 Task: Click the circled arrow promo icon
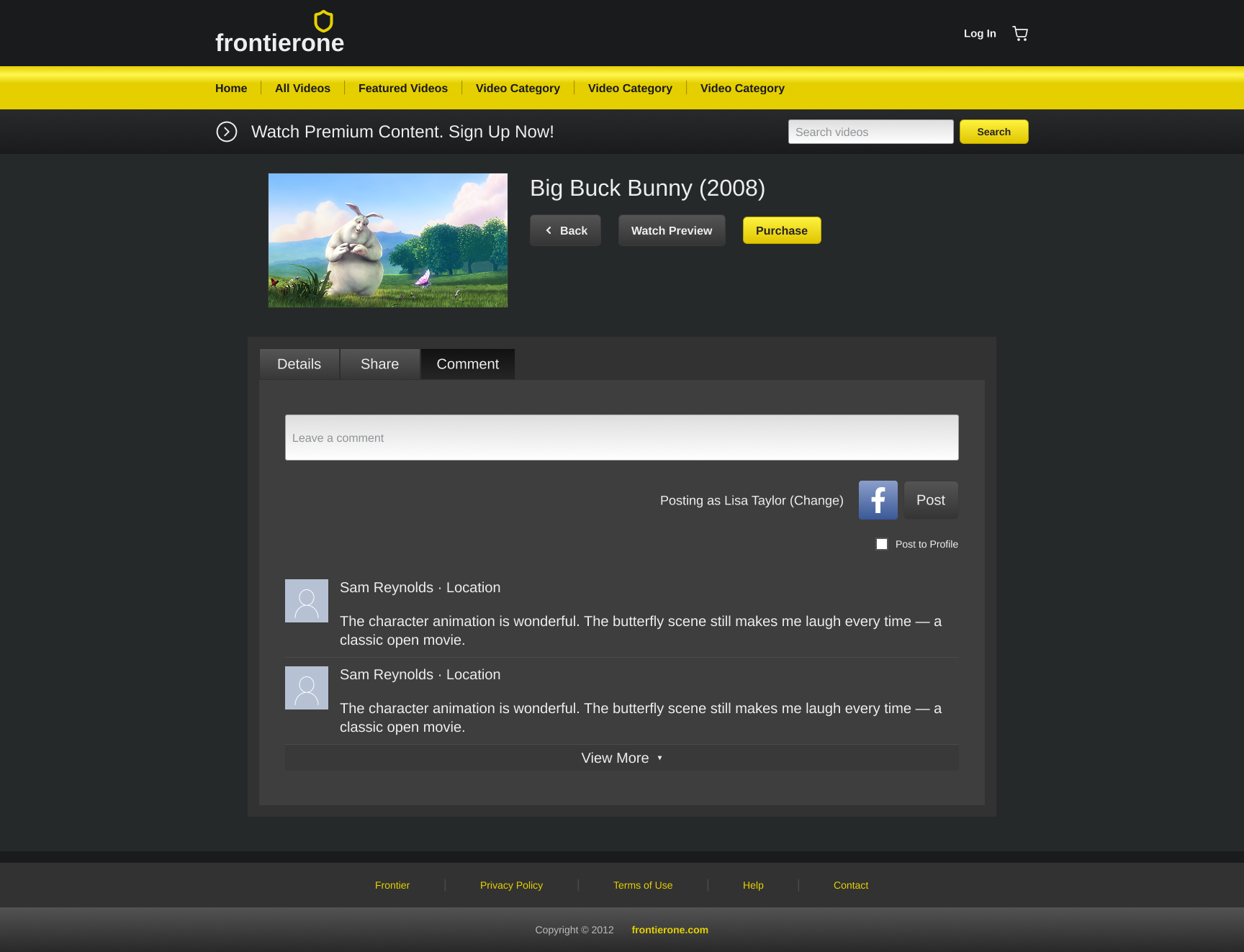(x=227, y=132)
